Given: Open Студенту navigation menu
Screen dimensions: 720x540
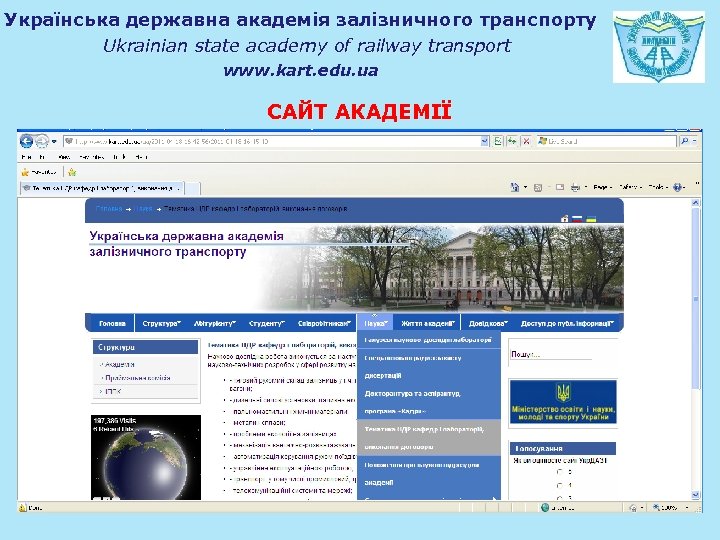Looking at the screenshot, I should pyautogui.click(x=267, y=324).
